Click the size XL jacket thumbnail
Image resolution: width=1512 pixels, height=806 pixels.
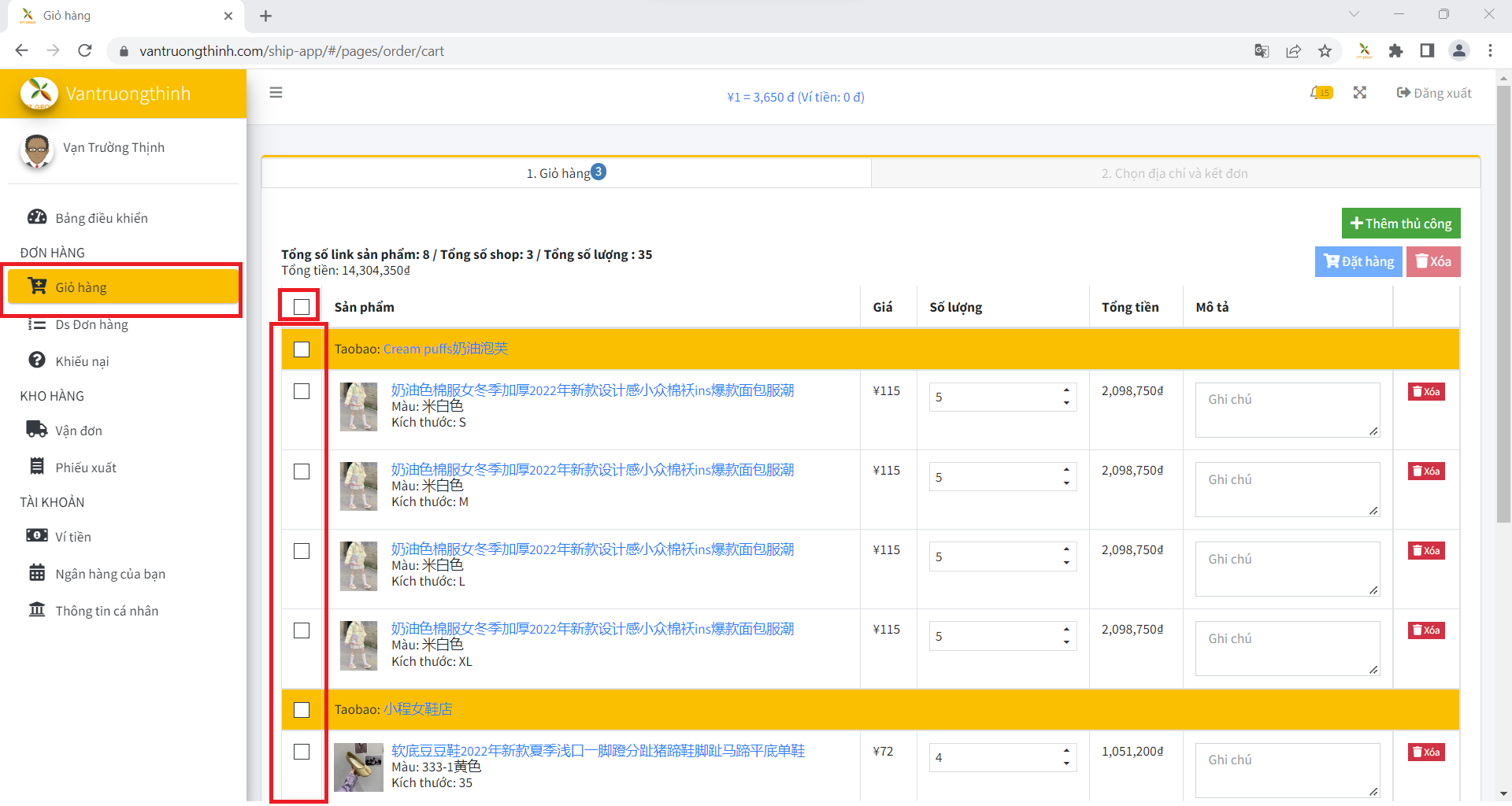pyautogui.click(x=359, y=645)
